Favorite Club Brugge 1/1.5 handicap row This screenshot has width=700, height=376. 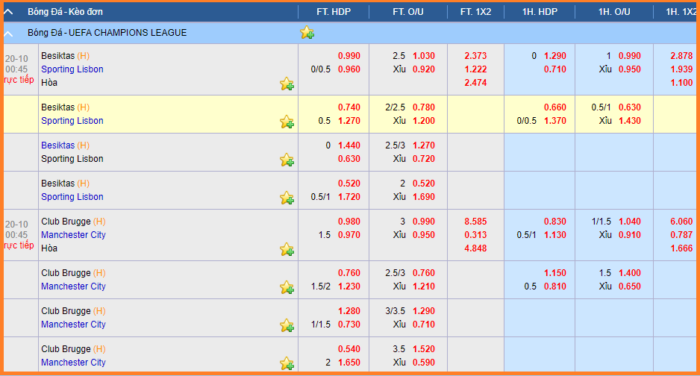pos(287,325)
